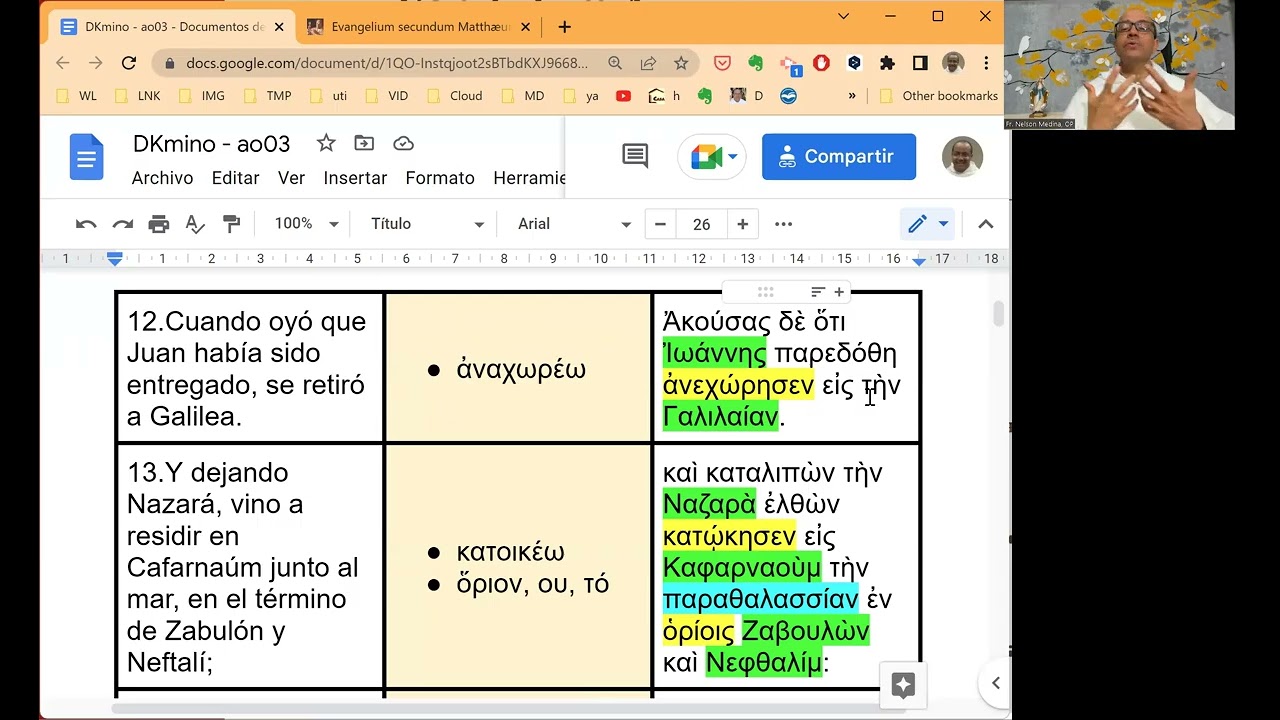Screen dimensions: 1280x720
Task: Click the Google Docs address bar URL
Action: [387, 63]
